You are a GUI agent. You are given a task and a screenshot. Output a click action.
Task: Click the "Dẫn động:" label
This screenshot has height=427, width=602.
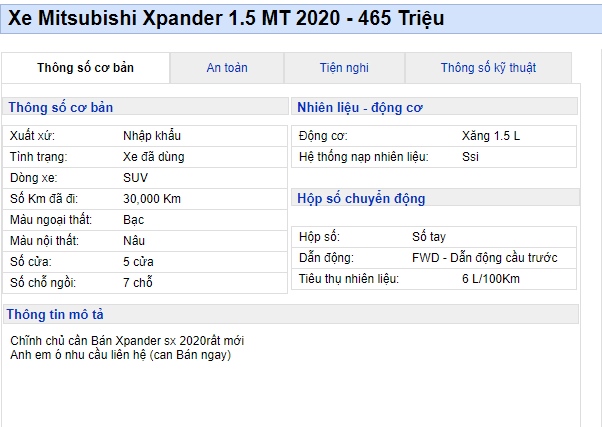pos(326,258)
